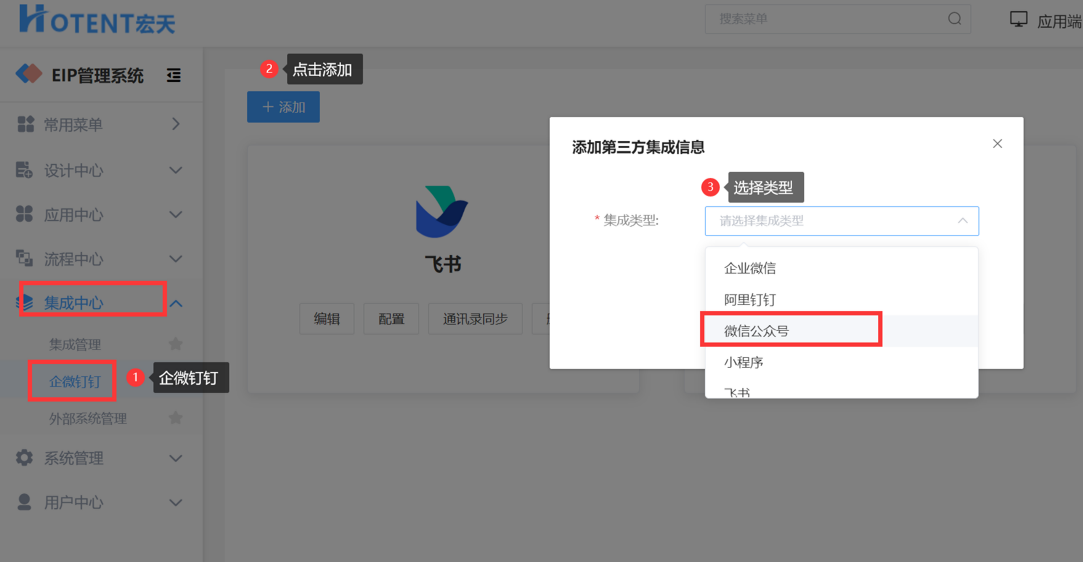This screenshot has width=1083, height=562.
Task: Click the 应用端 link in header
Action: (x=1059, y=21)
